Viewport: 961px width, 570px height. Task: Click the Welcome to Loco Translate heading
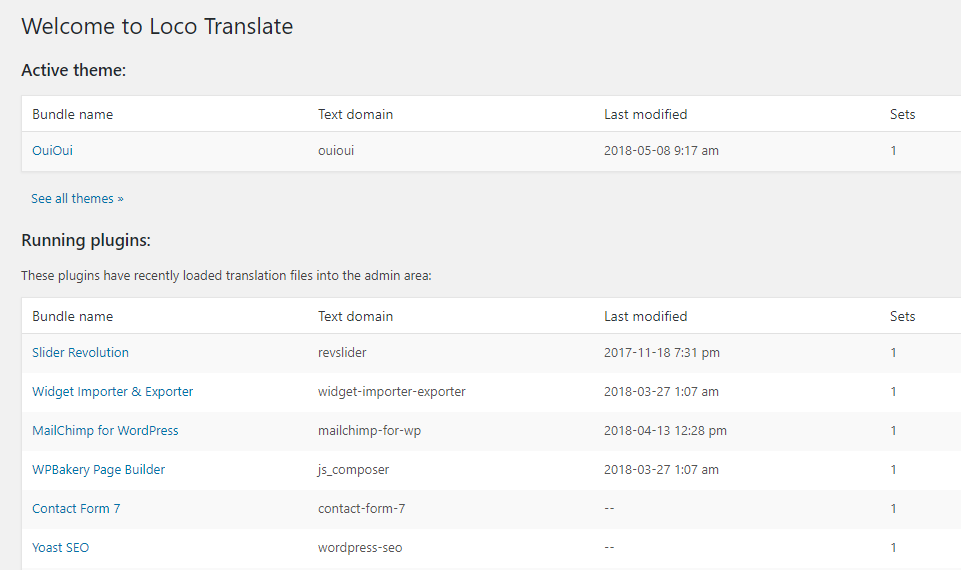pos(157,26)
